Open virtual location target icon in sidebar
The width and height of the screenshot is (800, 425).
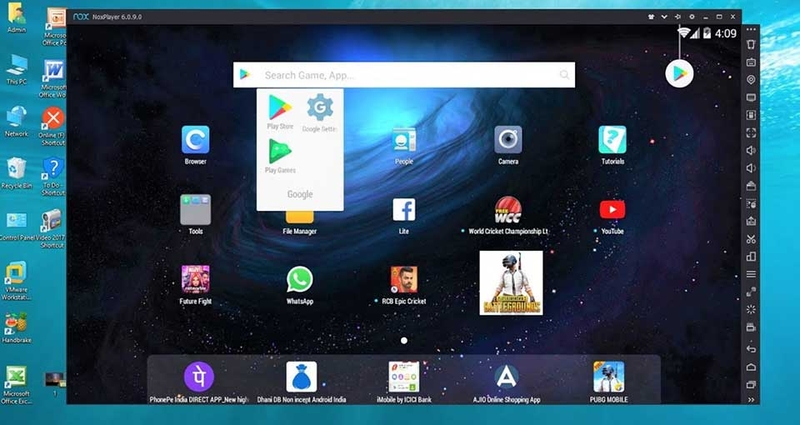(751, 80)
